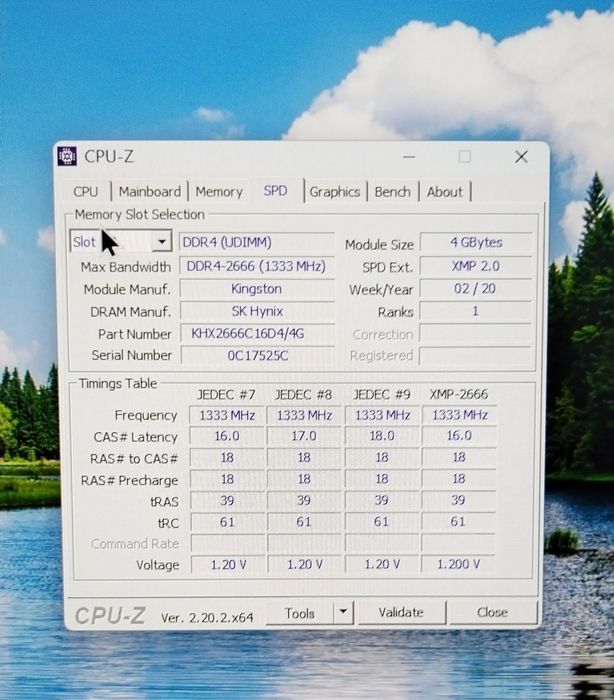Click the 4 GBytes module size value

coord(476,242)
